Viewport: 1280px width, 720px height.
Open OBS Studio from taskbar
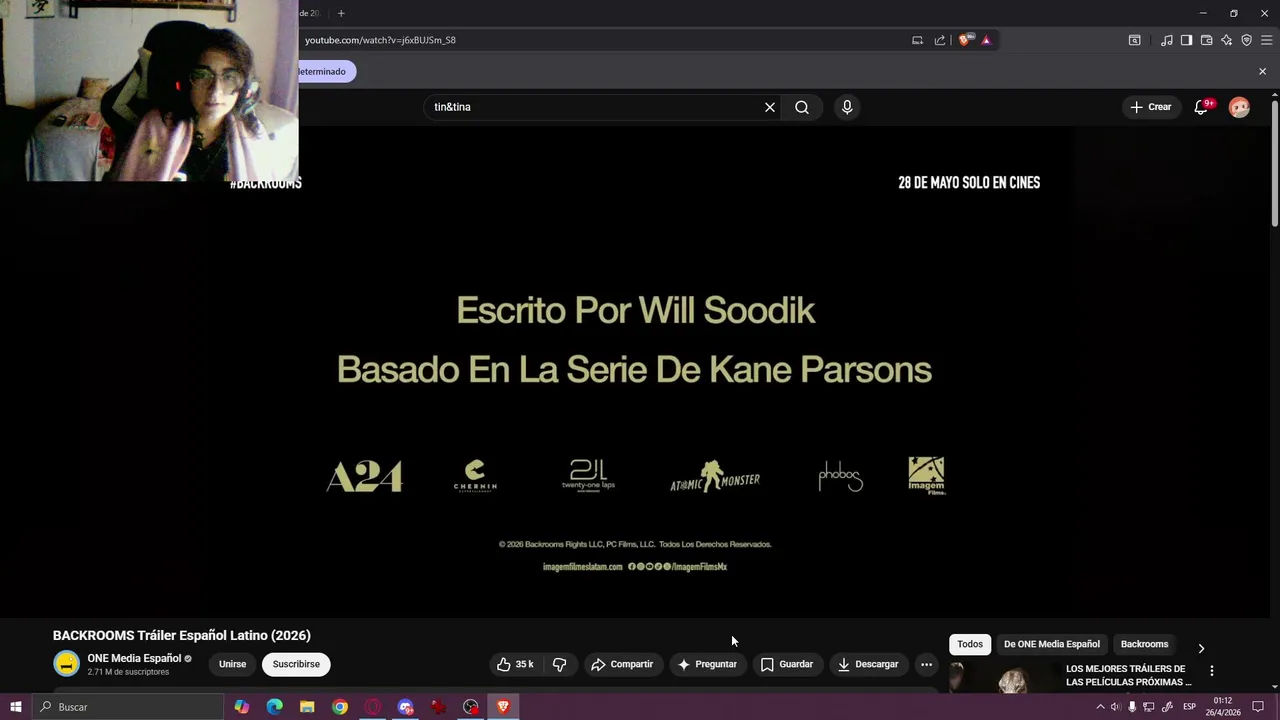[471, 707]
